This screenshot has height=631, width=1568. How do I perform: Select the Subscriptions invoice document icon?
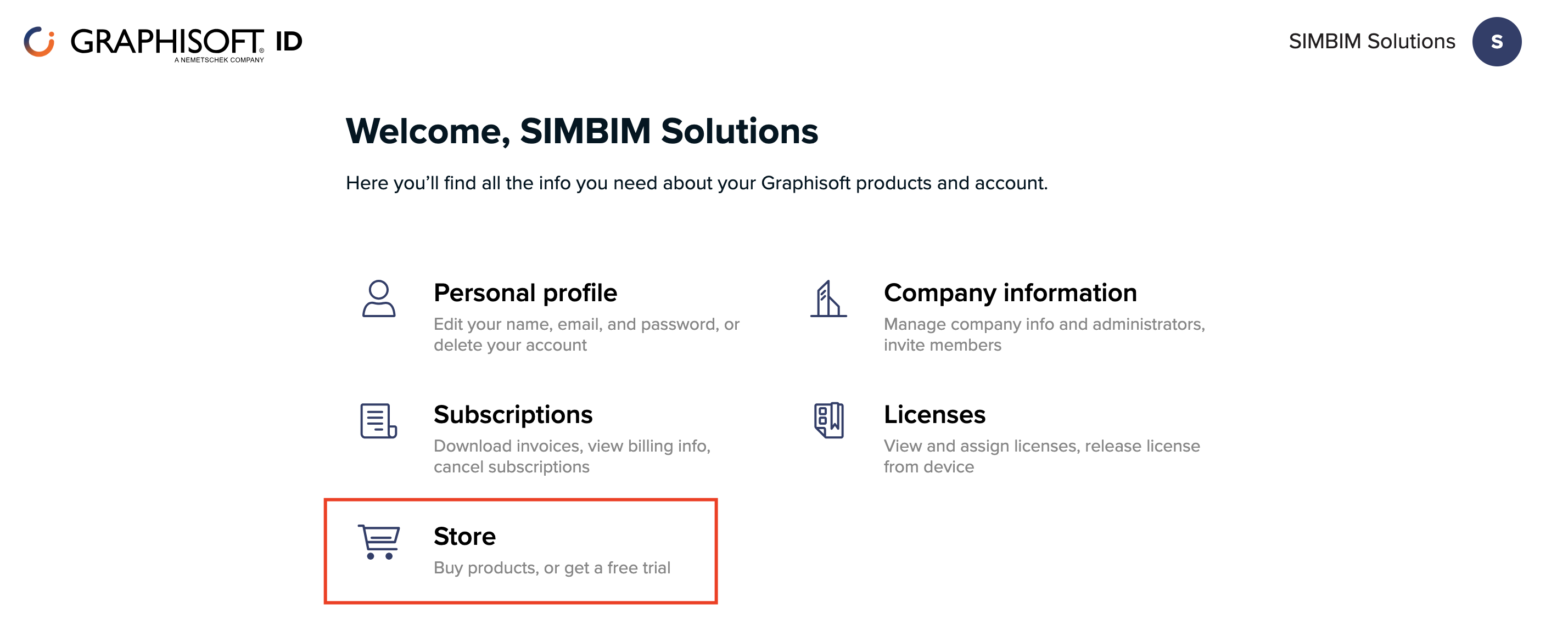pyautogui.click(x=378, y=420)
